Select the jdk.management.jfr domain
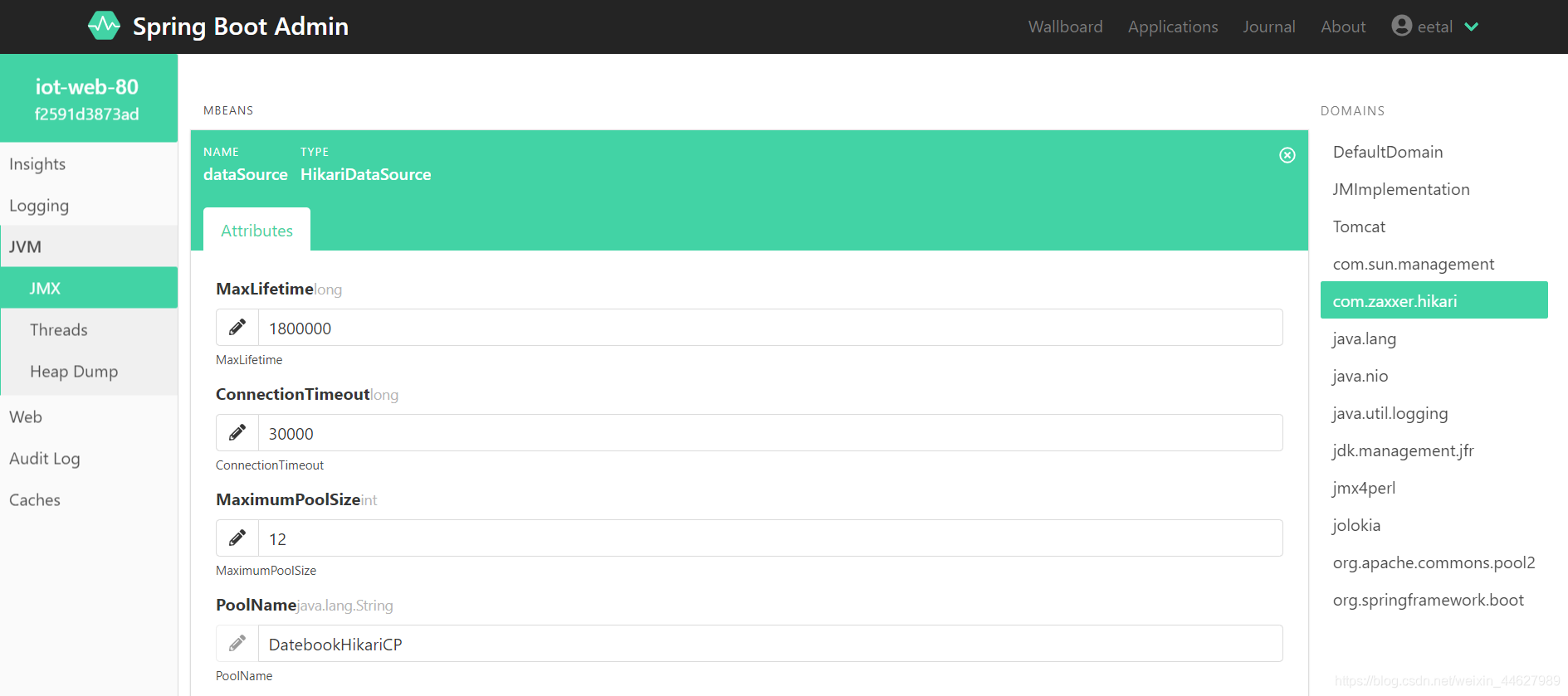 pyautogui.click(x=1434, y=450)
